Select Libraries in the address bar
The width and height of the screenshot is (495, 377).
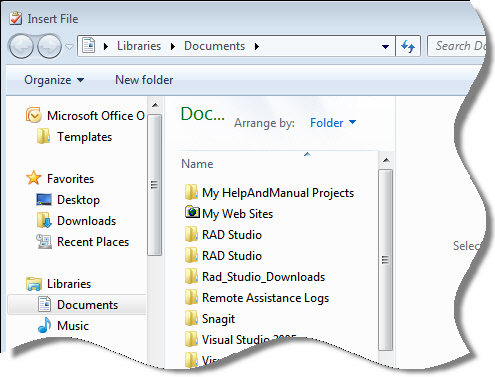[139, 46]
